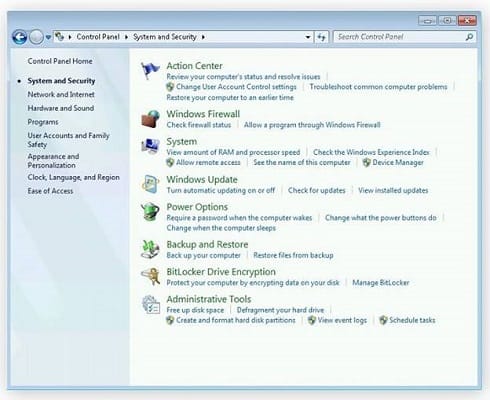Open the System heading link

click(182, 141)
